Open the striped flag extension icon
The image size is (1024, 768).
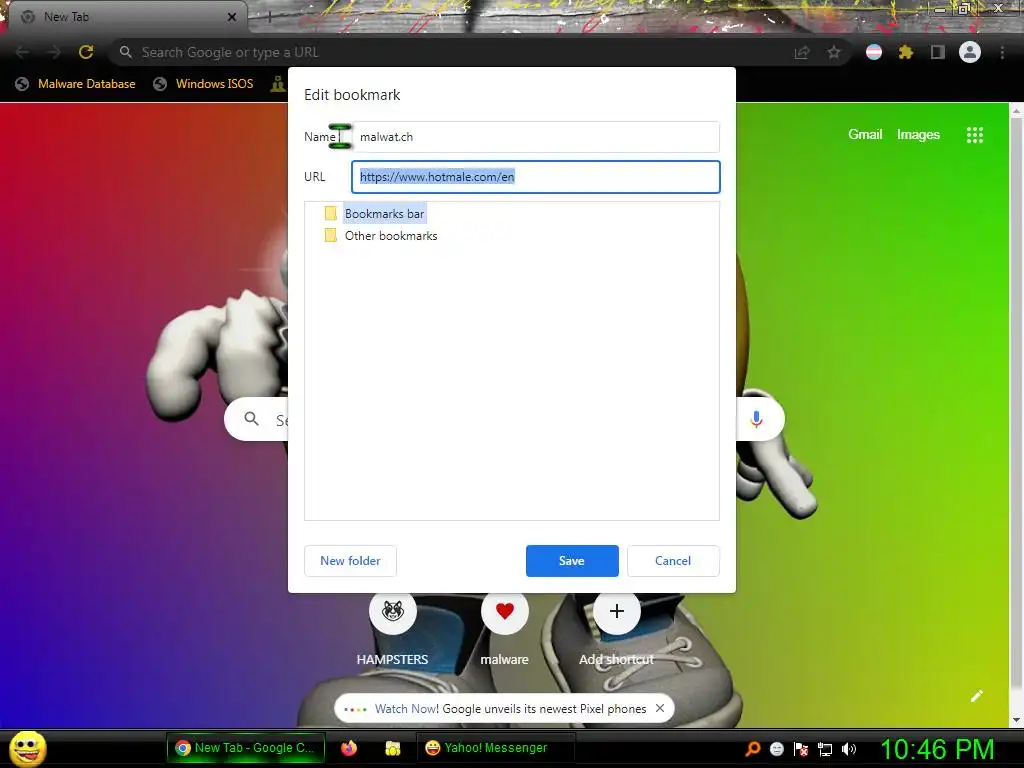tap(874, 52)
